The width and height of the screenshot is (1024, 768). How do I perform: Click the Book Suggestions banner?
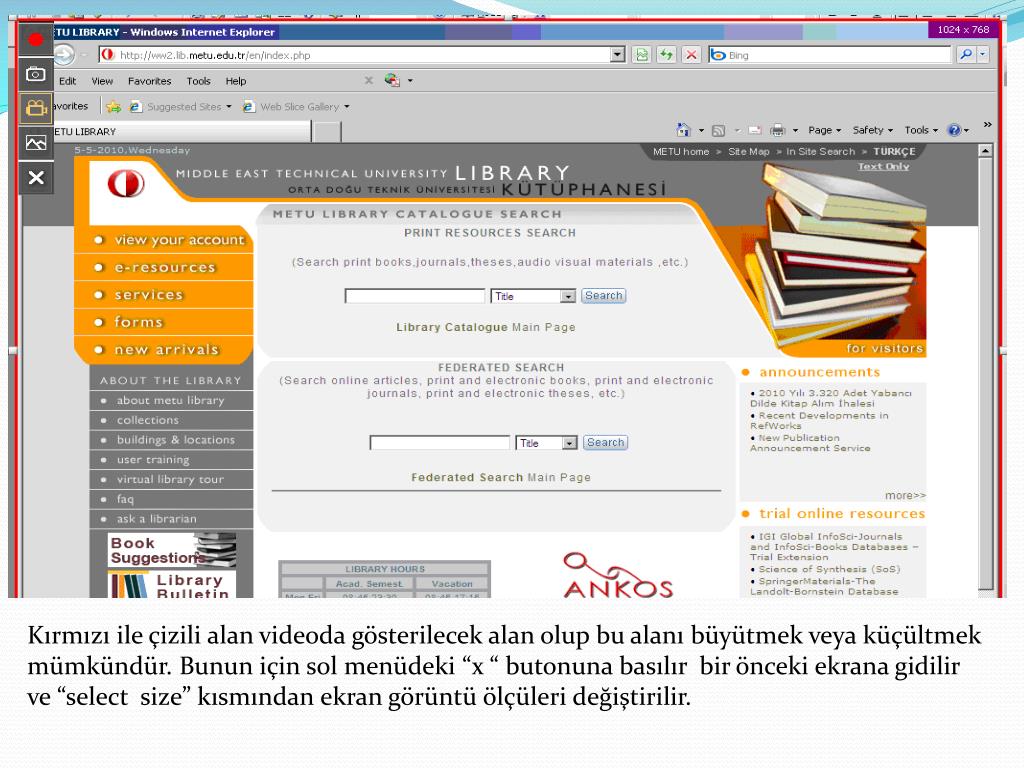point(172,550)
